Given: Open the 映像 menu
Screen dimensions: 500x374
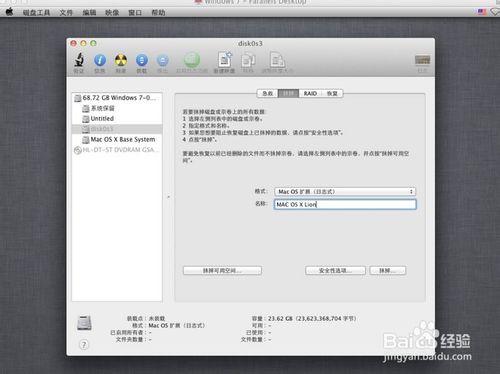Looking at the screenshot, I should click(112, 13).
